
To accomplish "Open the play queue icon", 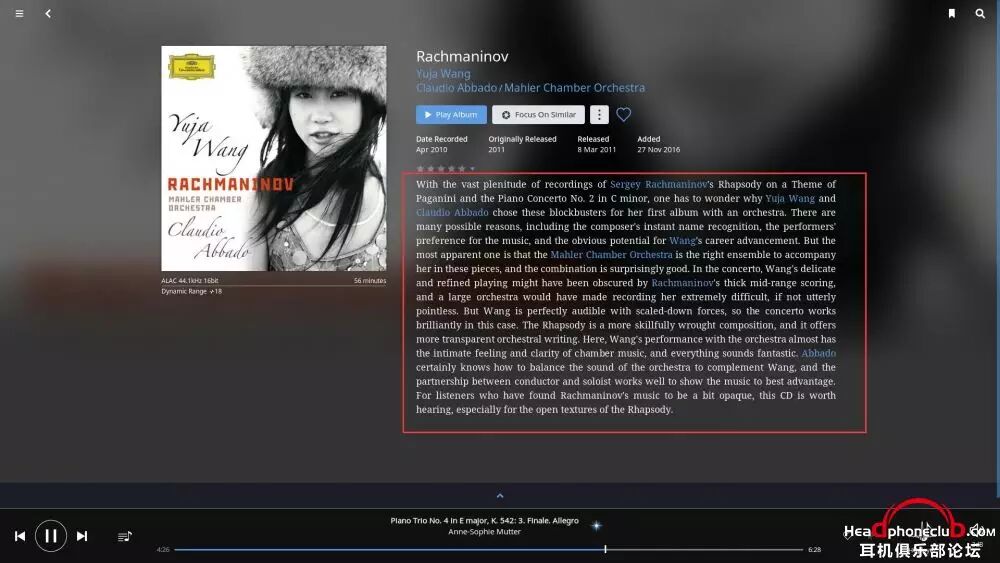I will pos(124,537).
